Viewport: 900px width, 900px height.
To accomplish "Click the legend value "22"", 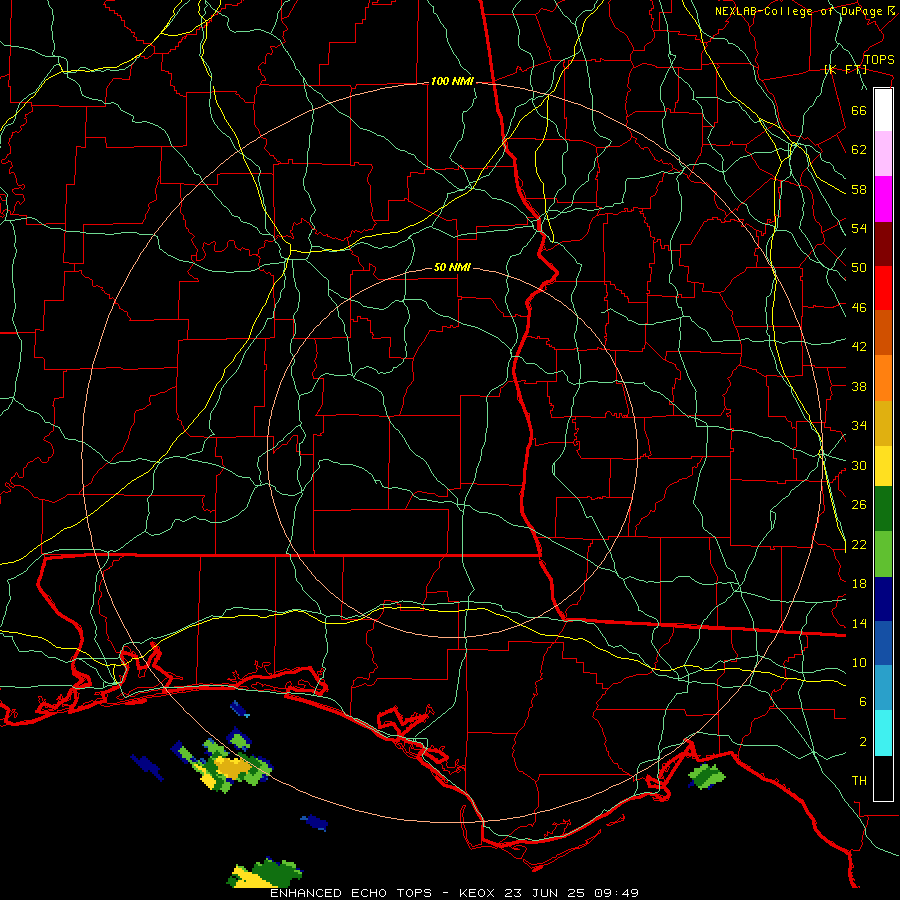I will 859,545.
